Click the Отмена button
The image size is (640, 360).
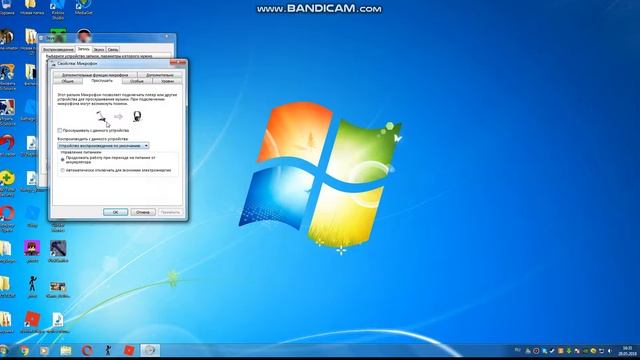click(143, 212)
